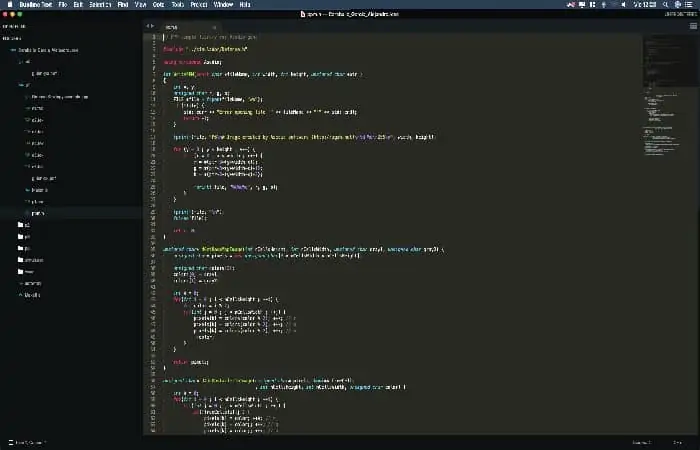
Task: Click the syntax selector in the status bar
Action: (677, 442)
